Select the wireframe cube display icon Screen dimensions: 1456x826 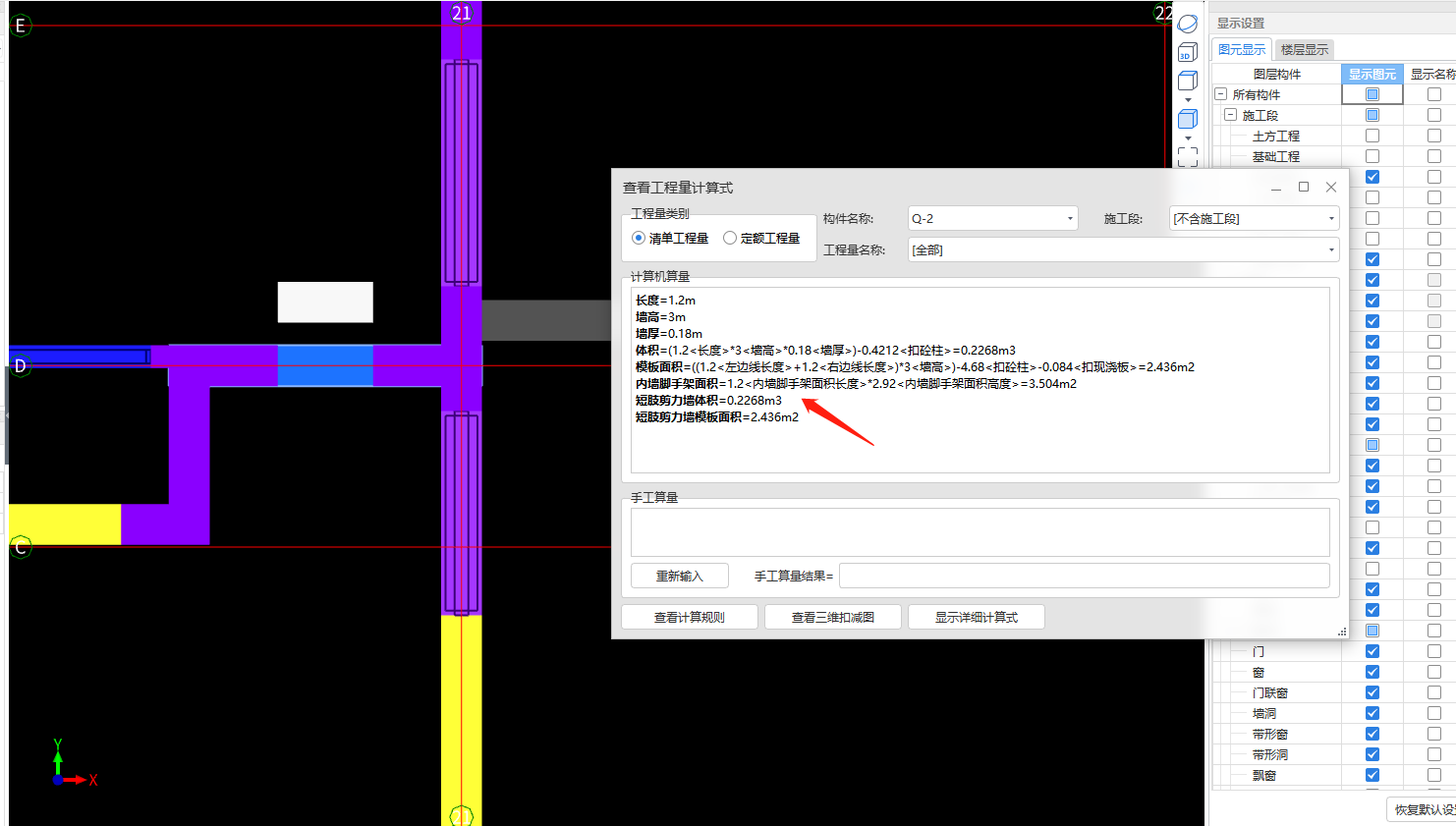(x=1188, y=81)
